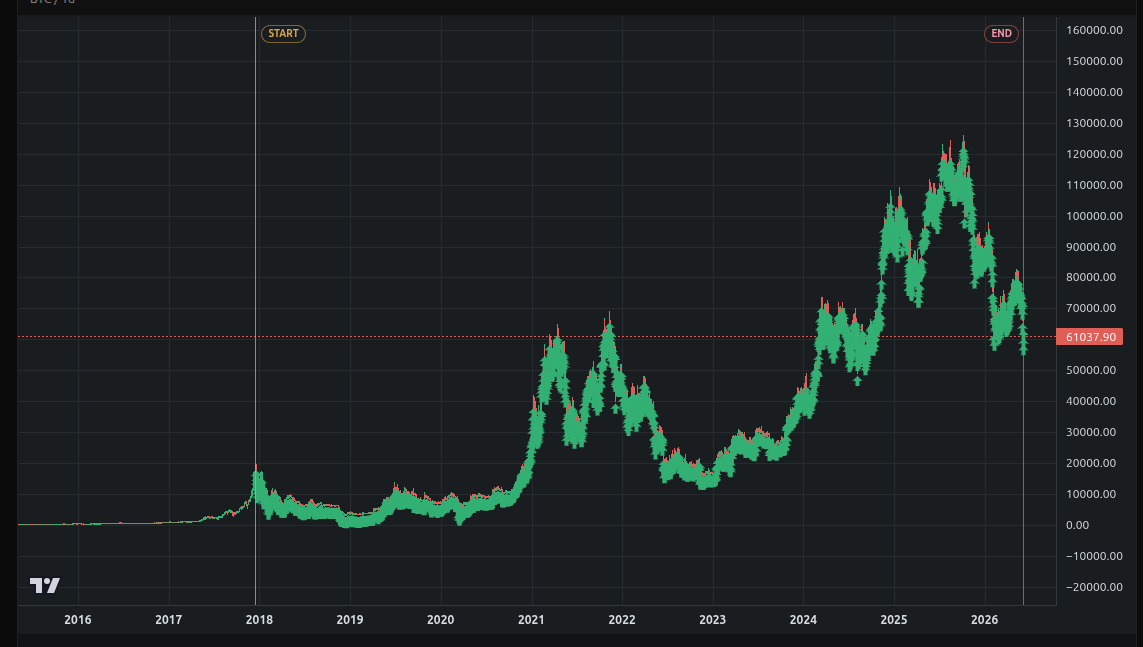Click the 2016 year label on time axis

[78, 619]
